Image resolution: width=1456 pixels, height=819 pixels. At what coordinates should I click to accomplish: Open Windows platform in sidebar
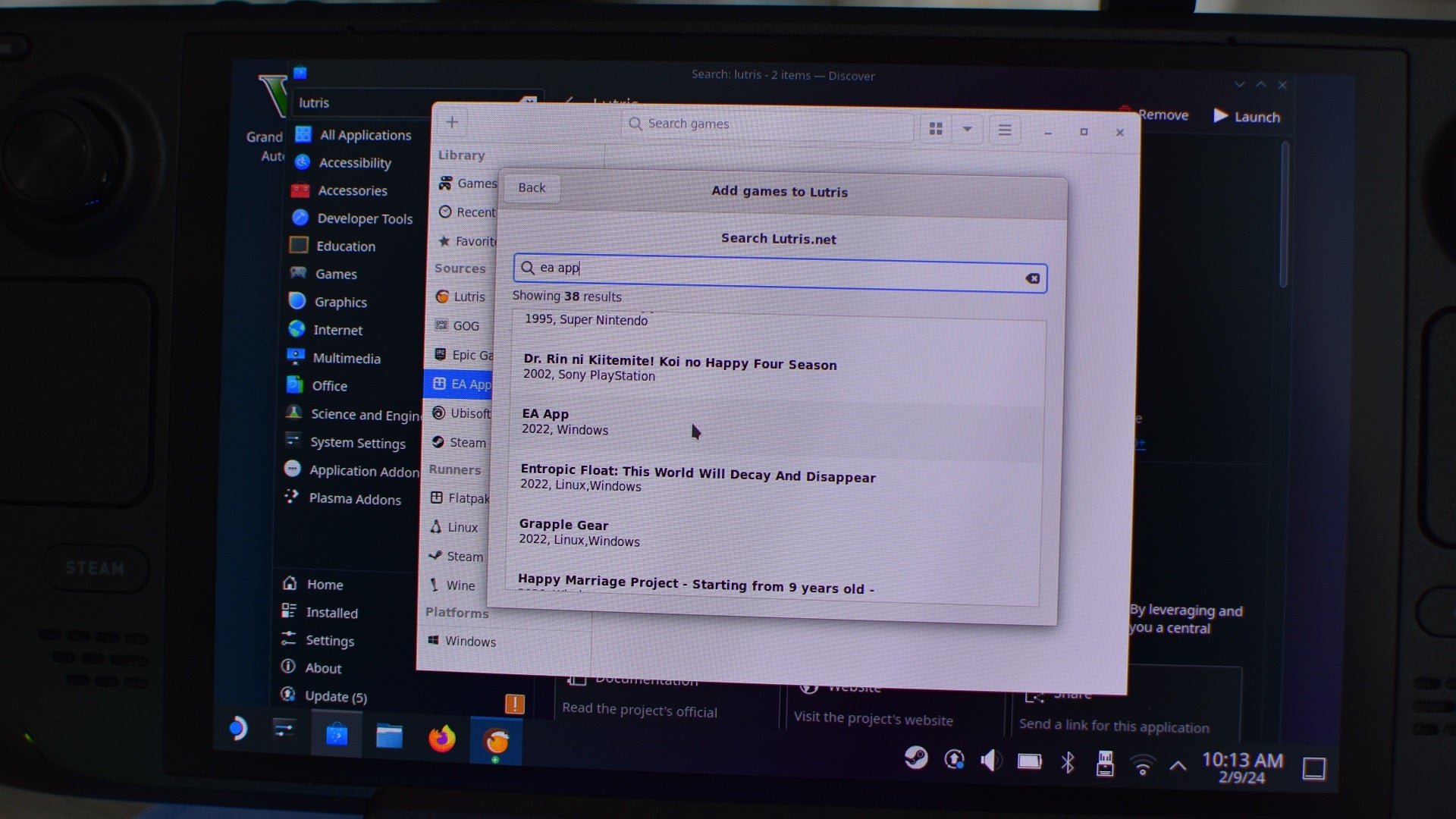pos(469,642)
